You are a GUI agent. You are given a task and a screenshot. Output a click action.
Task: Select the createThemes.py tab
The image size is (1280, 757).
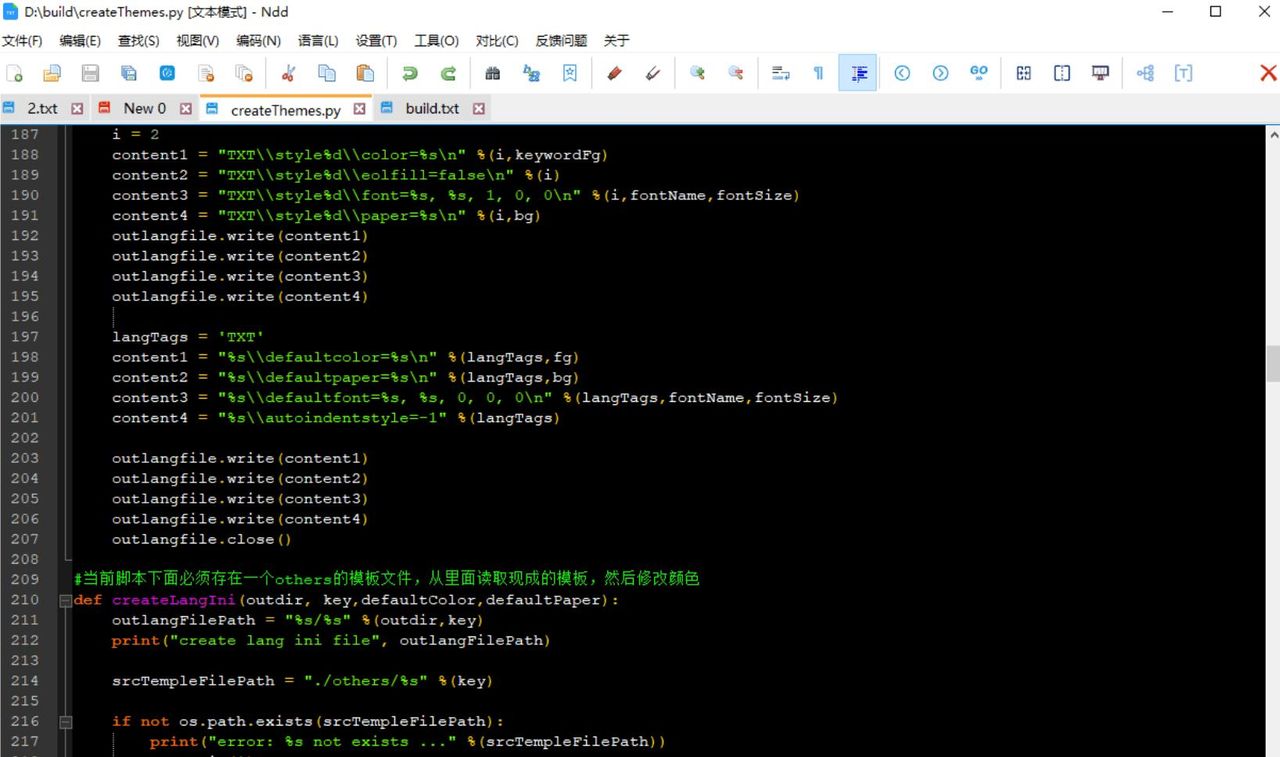pyautogui.click(x=286, y=110)
